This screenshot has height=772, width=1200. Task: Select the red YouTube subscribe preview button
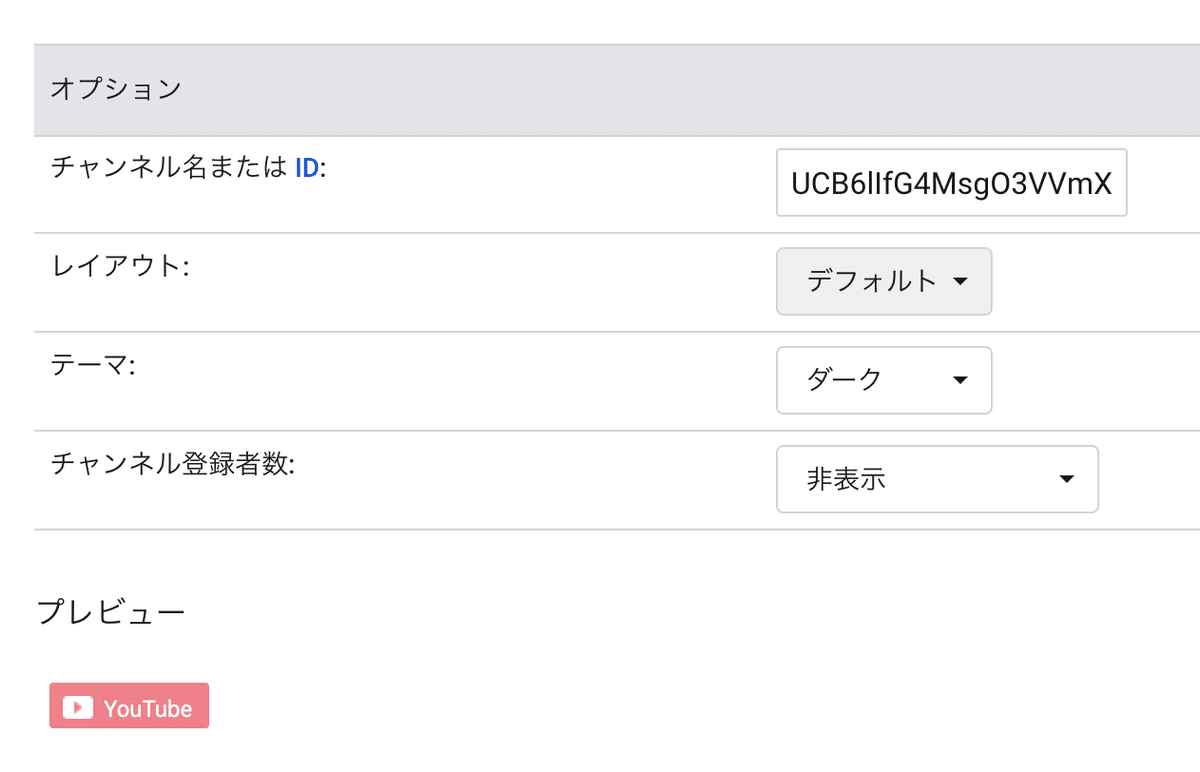click(x=128, y=706)
